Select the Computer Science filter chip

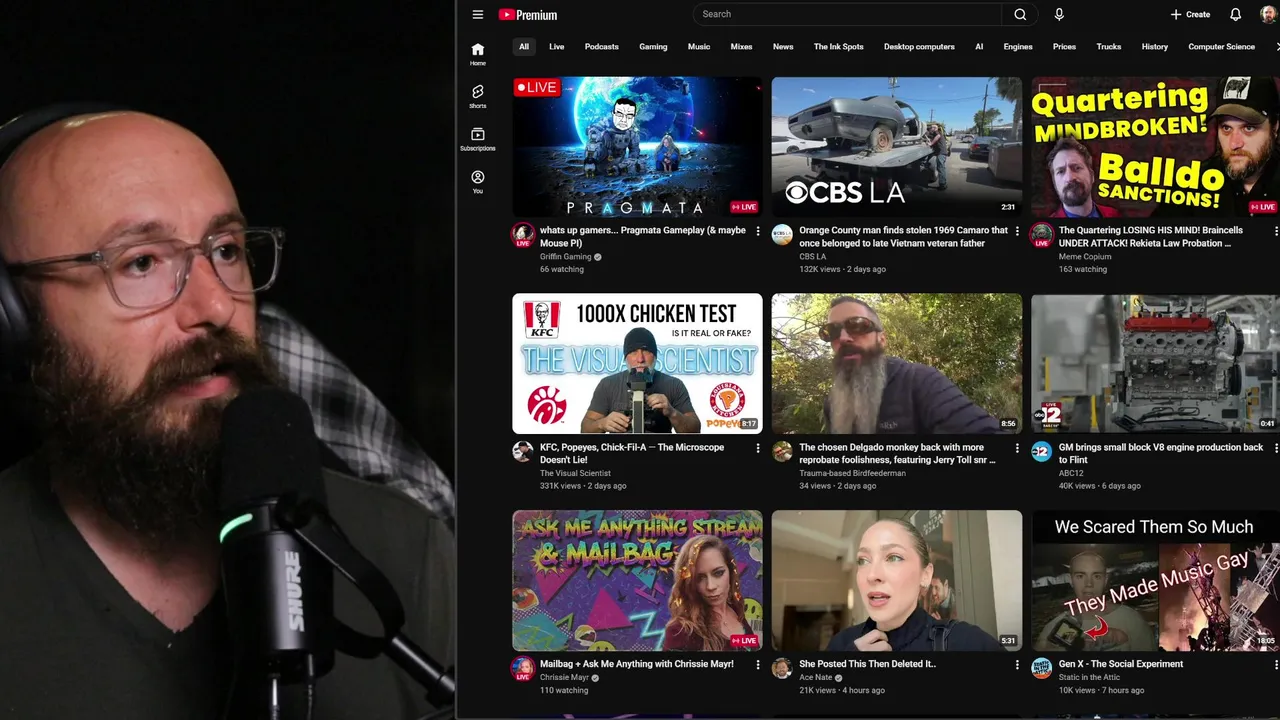point(1221,47)
